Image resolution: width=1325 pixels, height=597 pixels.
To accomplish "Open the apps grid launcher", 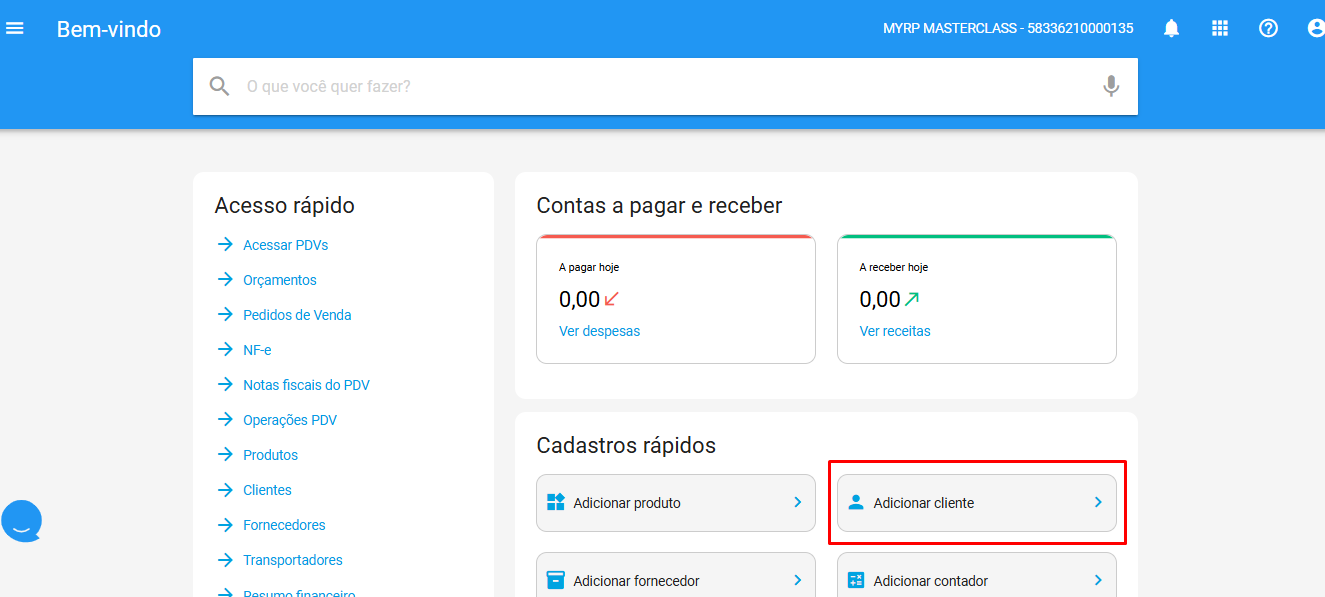I will pos(1219,28).
